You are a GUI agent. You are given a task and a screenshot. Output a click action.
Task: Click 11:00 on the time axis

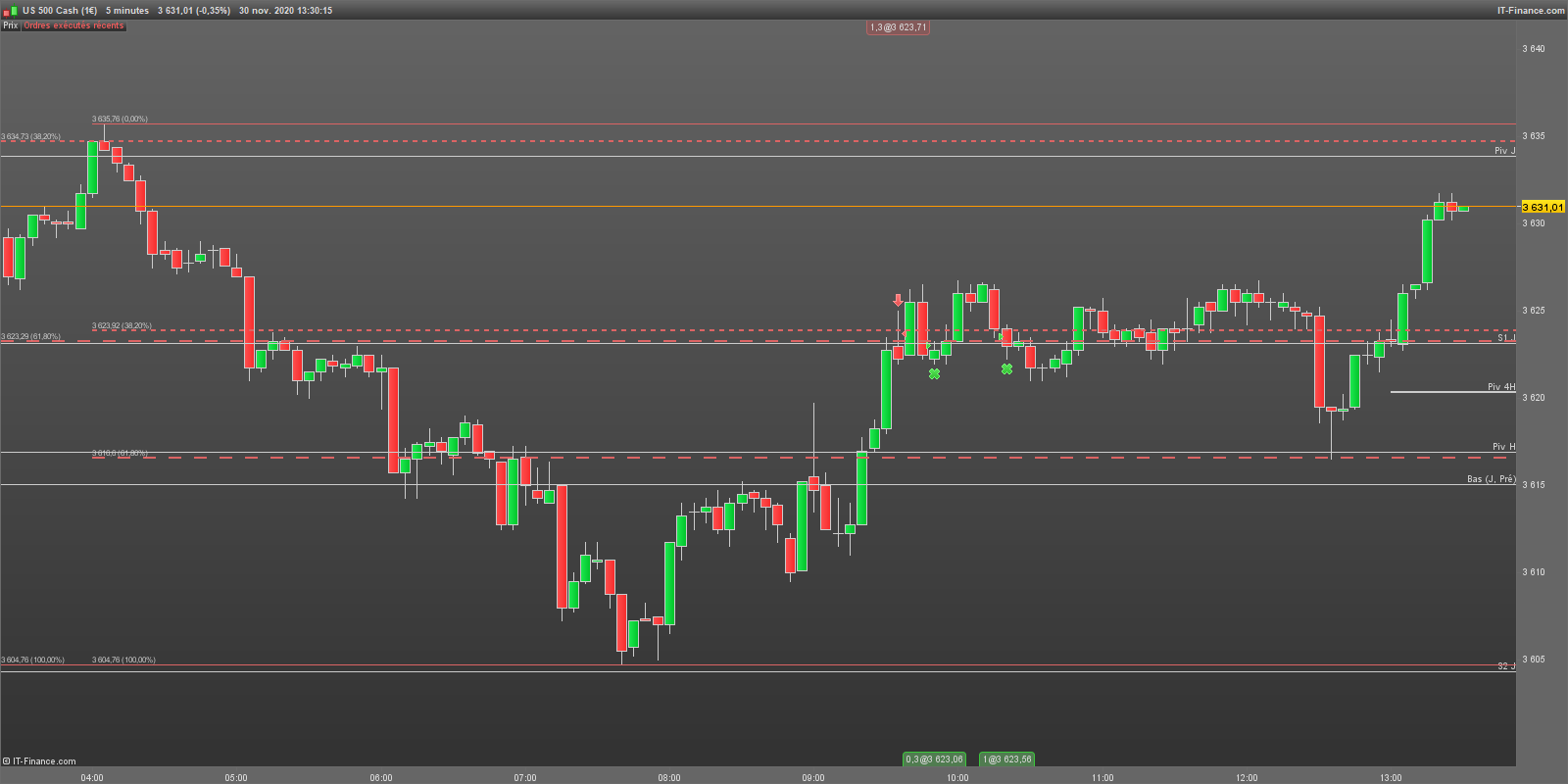point(1102,778)
